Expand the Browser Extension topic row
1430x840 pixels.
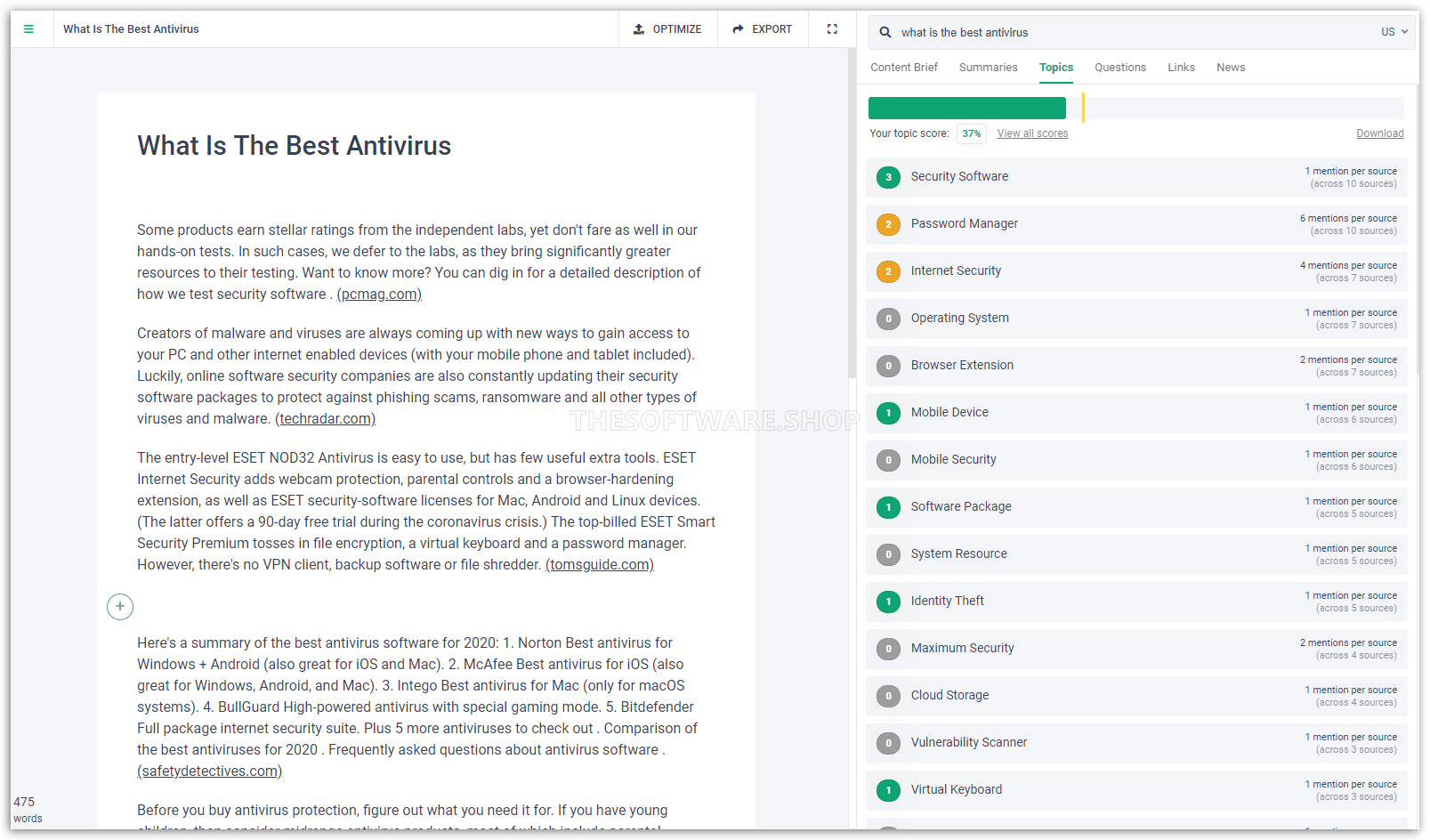(x=1135, y=366)
